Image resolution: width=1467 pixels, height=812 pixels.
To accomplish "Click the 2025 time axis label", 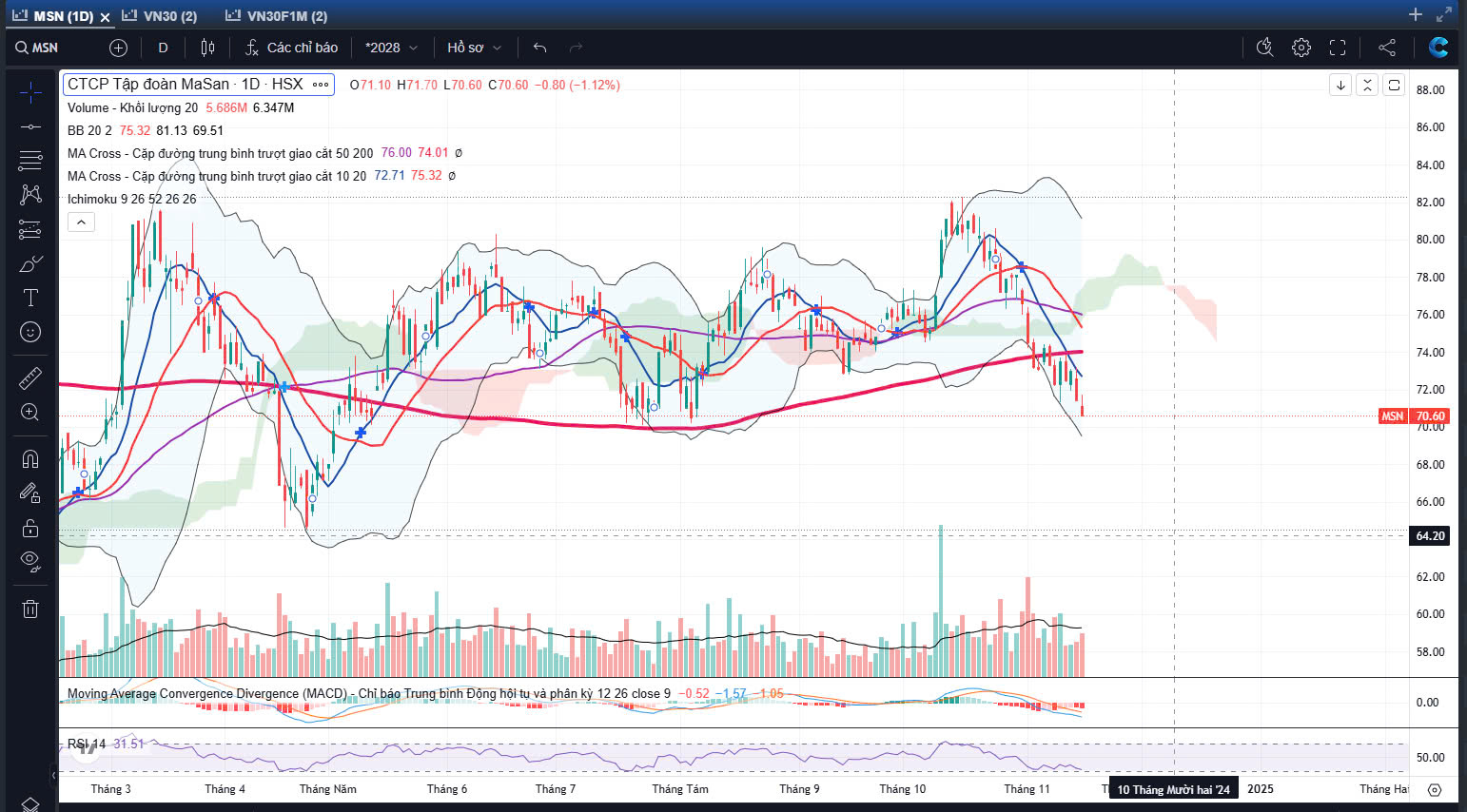I will [x=1261, y=789].
